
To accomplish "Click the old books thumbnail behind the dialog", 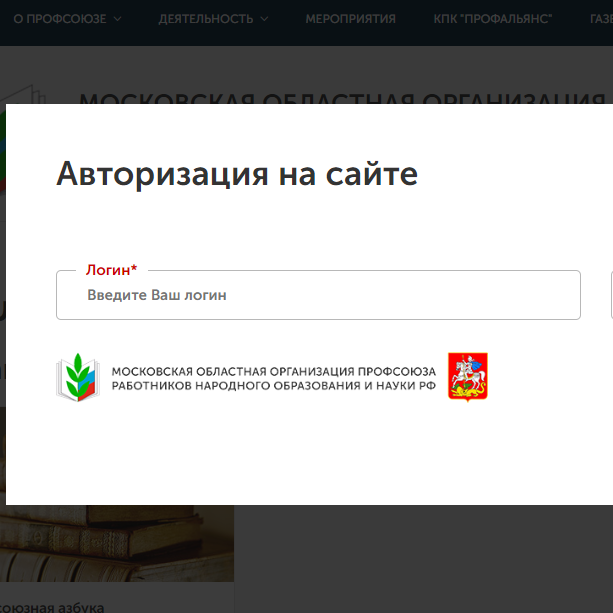I will click(117, 543).
